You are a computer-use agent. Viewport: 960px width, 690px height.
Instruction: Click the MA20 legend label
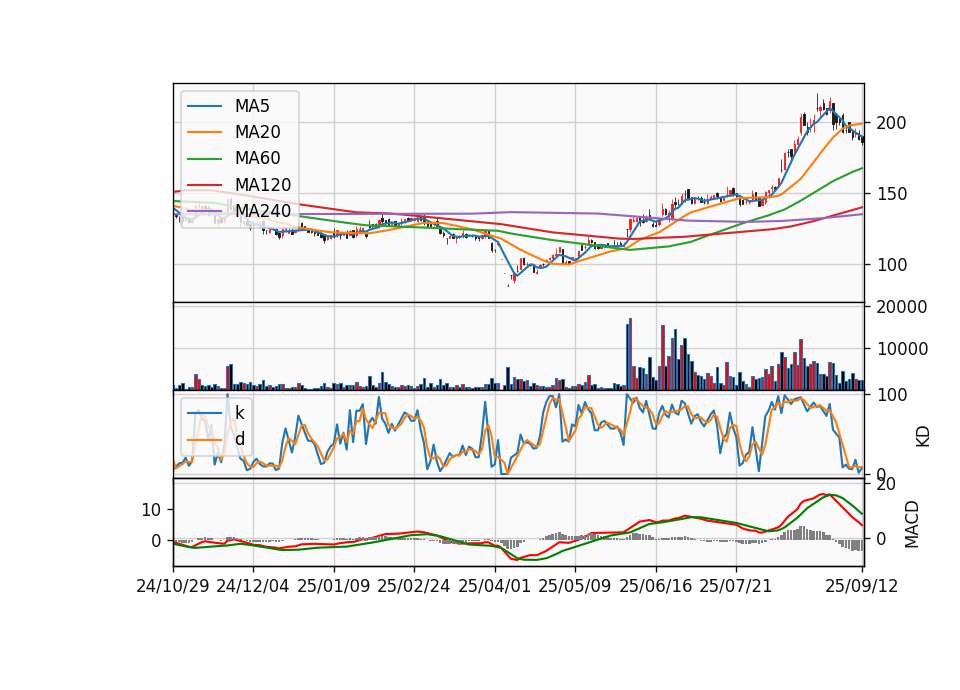coord(257,132)
